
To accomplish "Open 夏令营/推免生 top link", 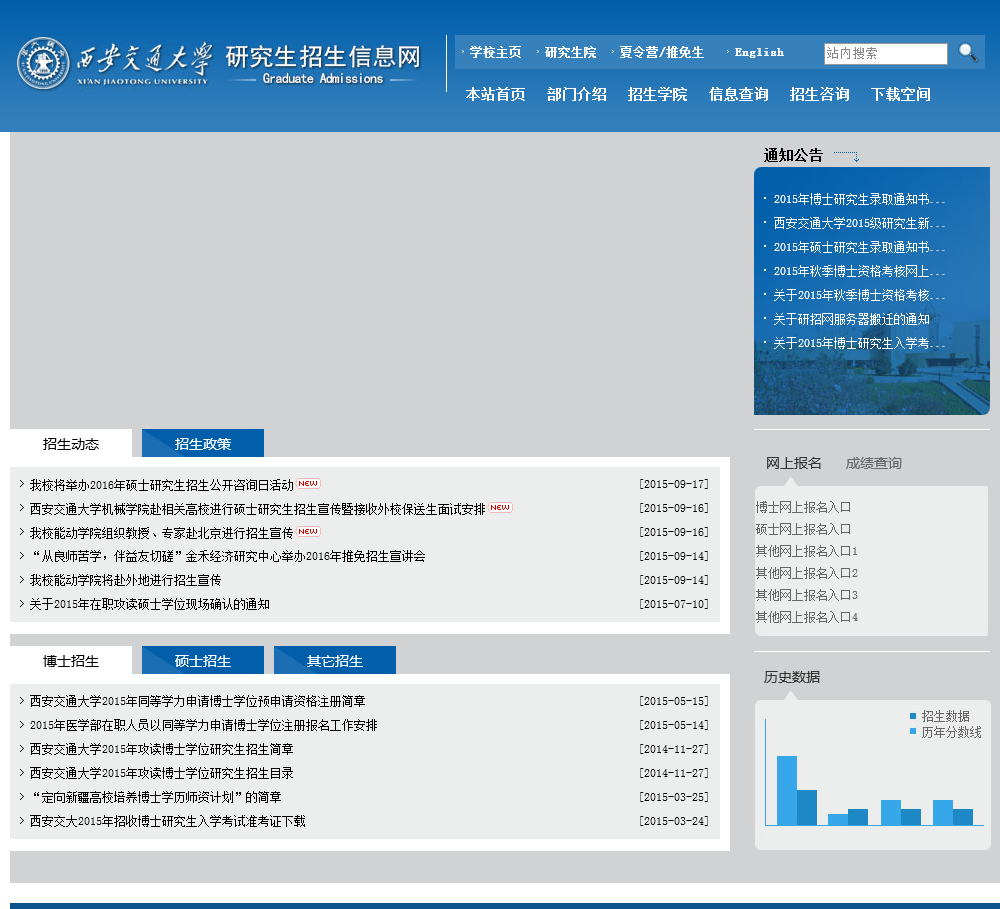I will (x=661, y=52).
